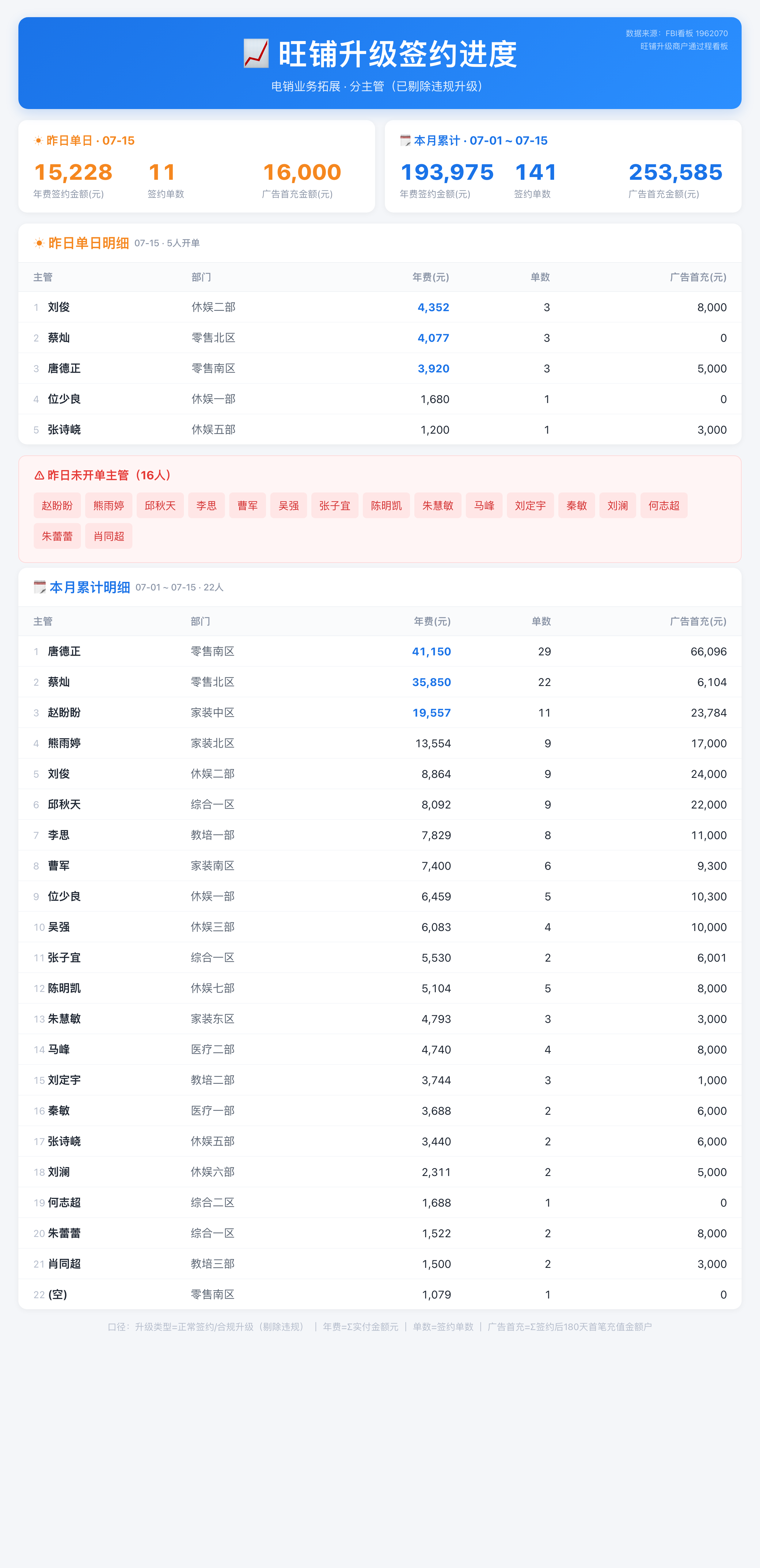
Task: Click the calendar icon beside 本月累计明细 heading
Action: click(x=40, y=587)
